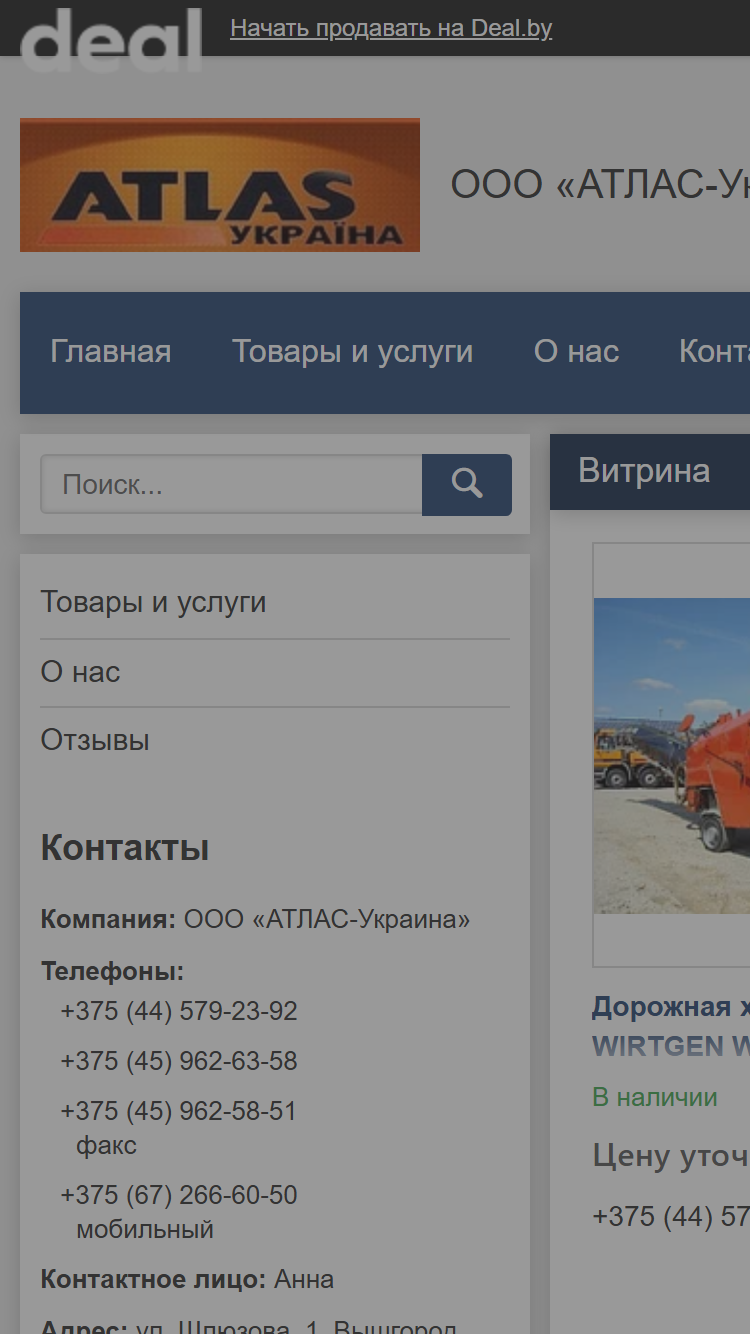Viewport: 750px width, 1334px height.
Task: Focus the Поиск search field
Action: pyautogui.click(x=231, y=485)
